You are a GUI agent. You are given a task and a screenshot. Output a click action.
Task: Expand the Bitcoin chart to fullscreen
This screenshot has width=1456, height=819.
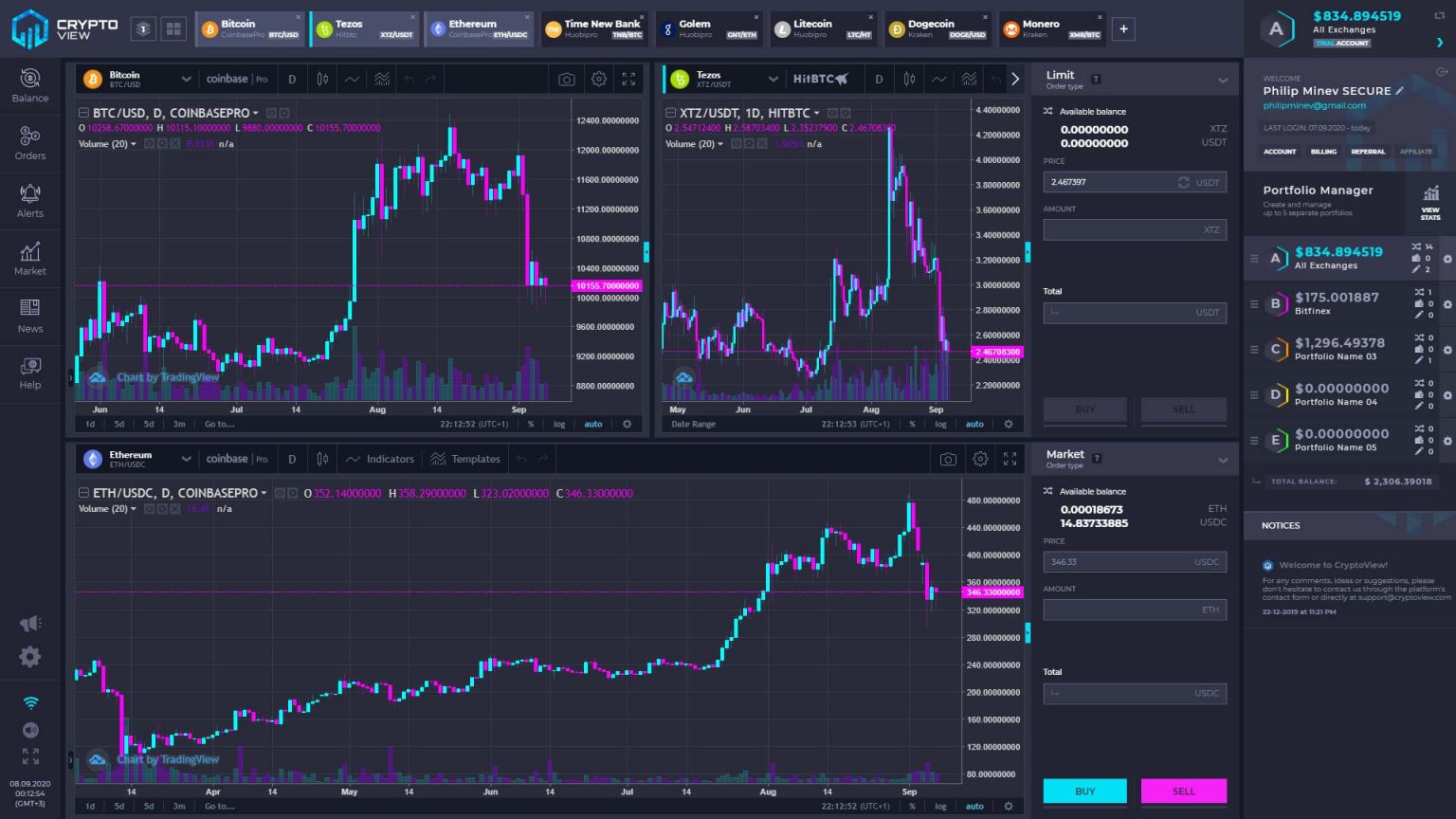[x=628, y=80]
